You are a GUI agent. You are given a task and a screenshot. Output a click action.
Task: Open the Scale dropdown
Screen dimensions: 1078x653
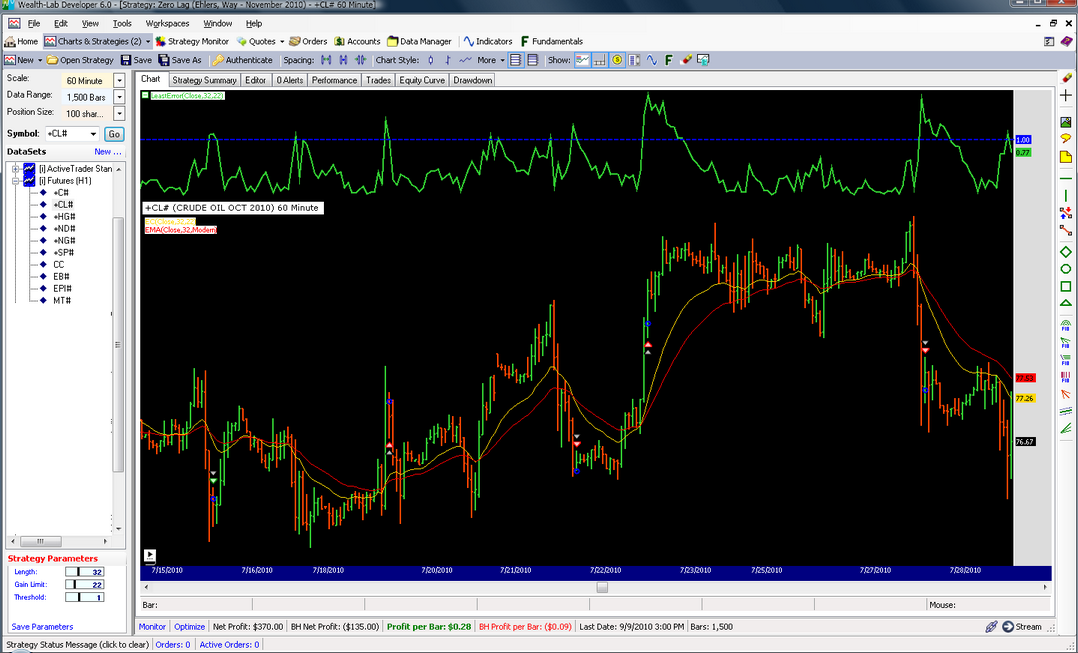119,80
